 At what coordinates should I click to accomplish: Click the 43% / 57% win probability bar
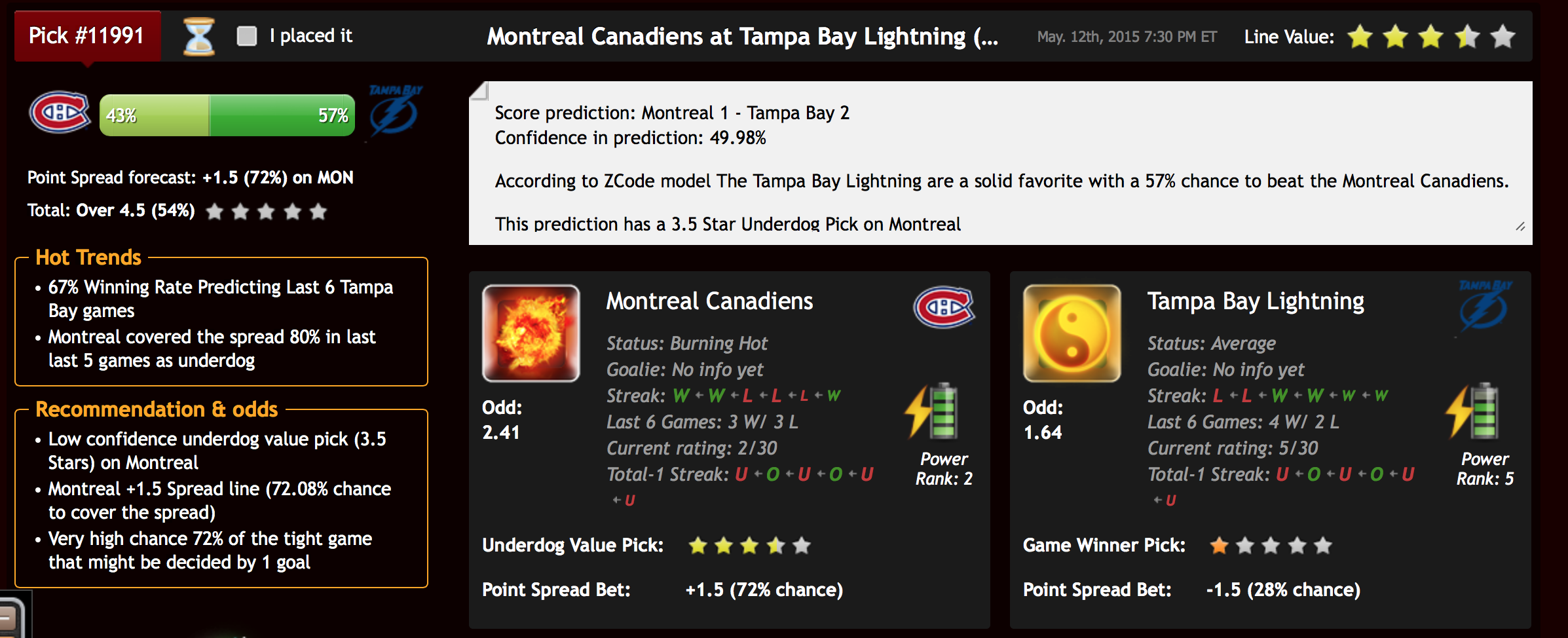click(227, 115)
